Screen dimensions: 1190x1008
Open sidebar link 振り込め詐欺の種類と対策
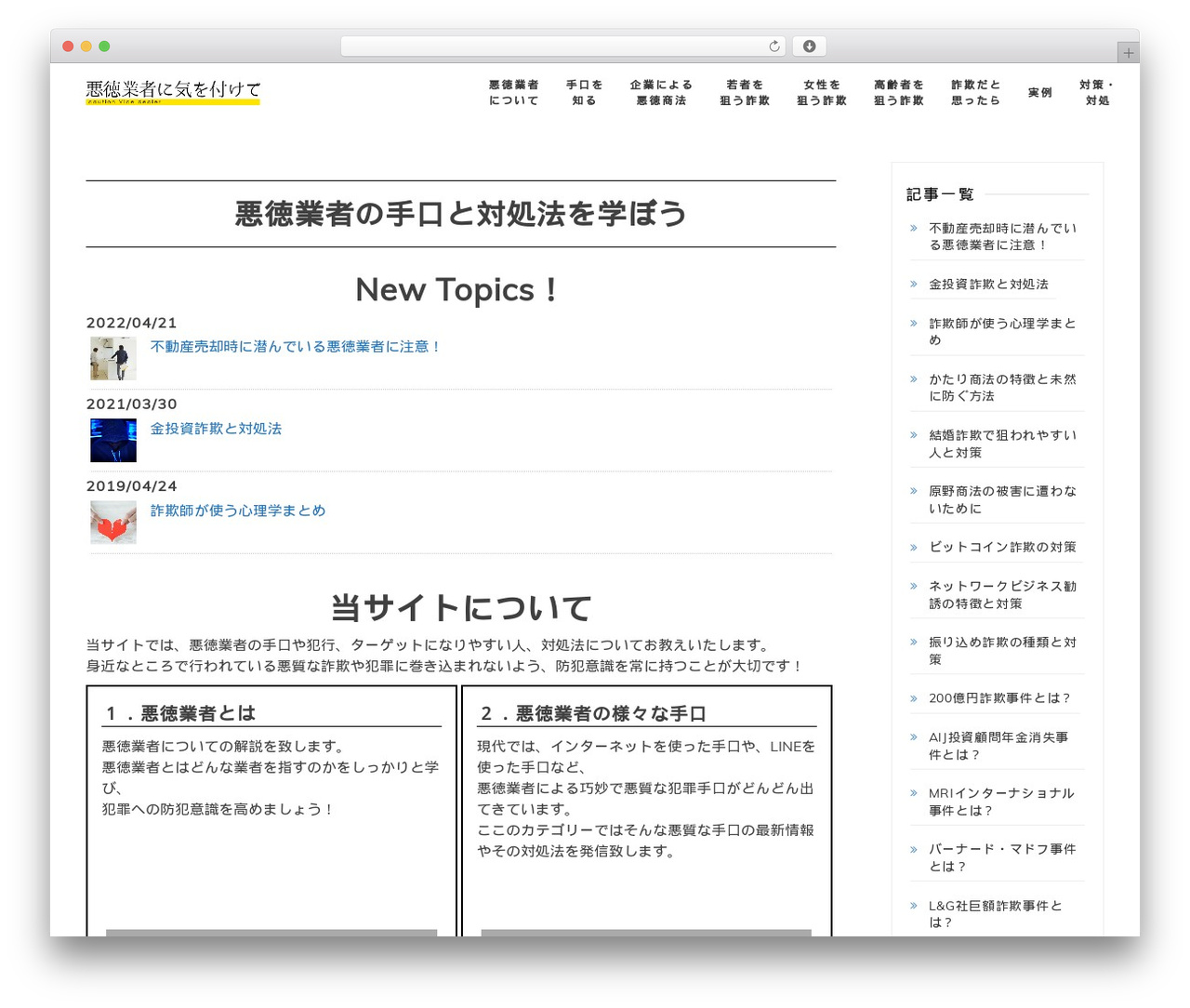tap(1003, 651)
